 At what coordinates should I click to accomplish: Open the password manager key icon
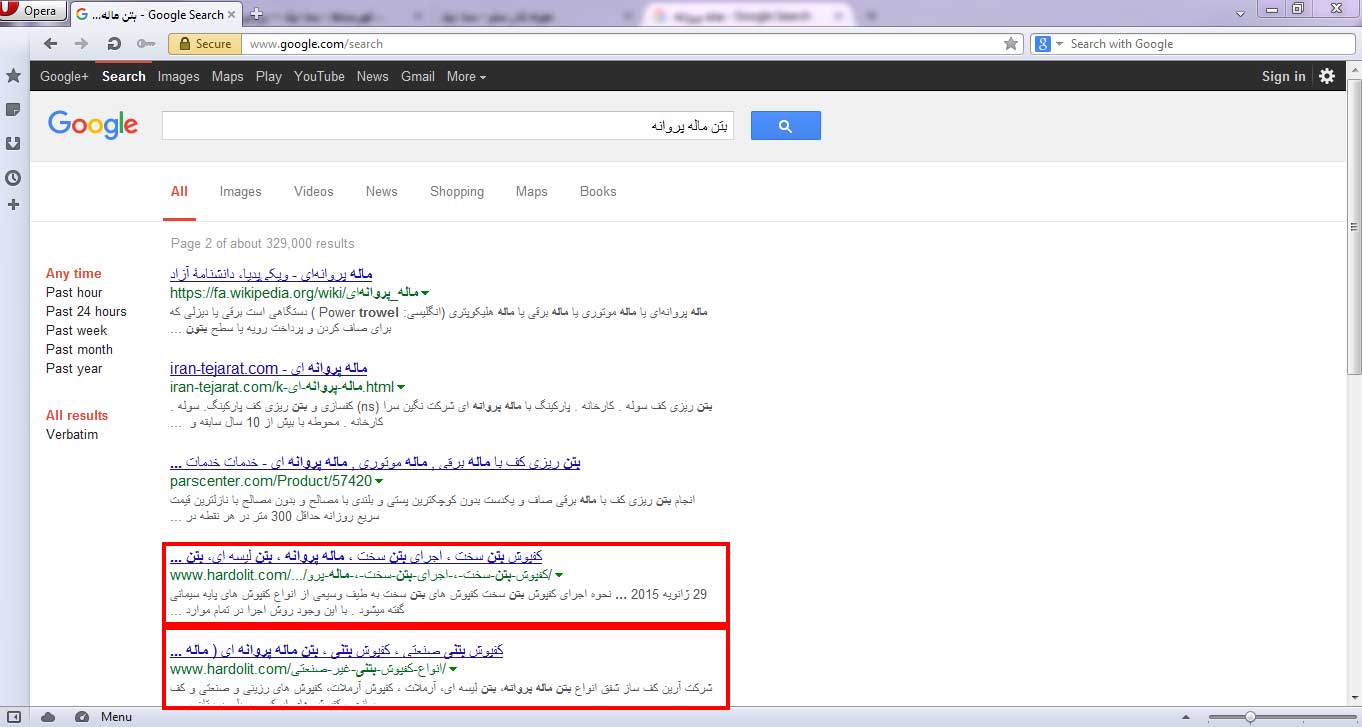click(x=146, y=44)
